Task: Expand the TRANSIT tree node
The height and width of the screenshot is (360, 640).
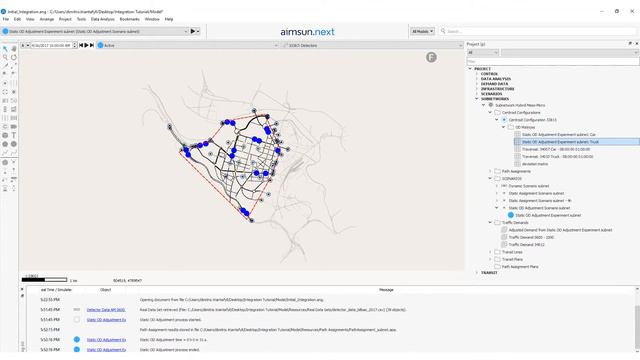Action: pos(476,273)
